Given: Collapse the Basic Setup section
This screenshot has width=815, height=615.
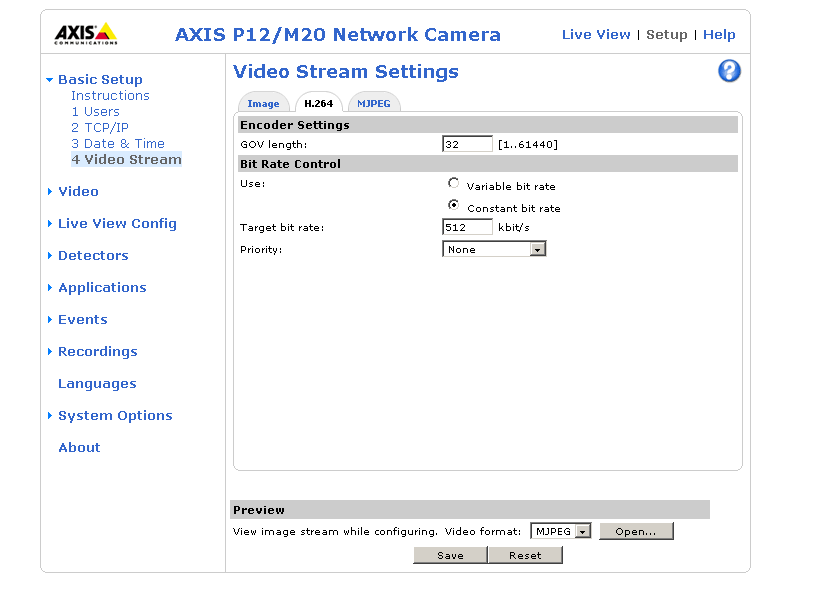Looking at the screenshot, I should [x=99, y=79].
